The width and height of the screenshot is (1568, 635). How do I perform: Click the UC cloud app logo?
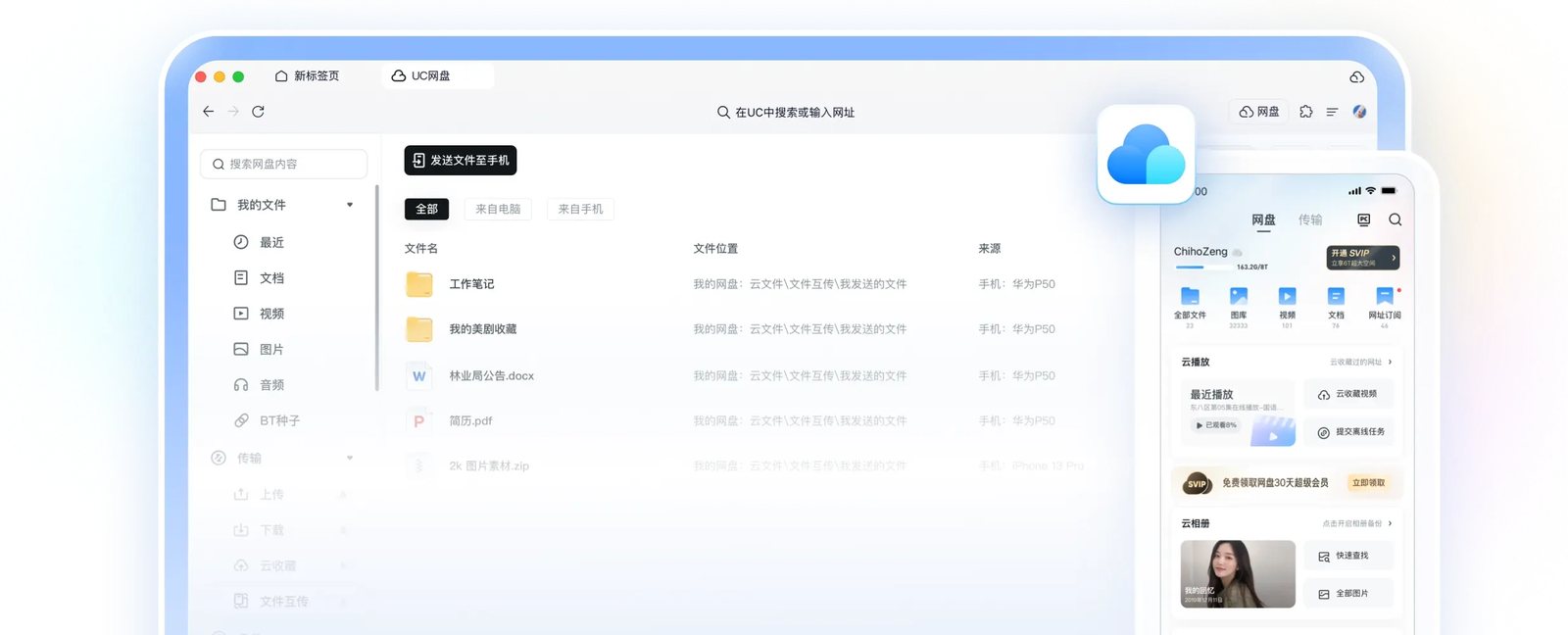click(1146, 155)
